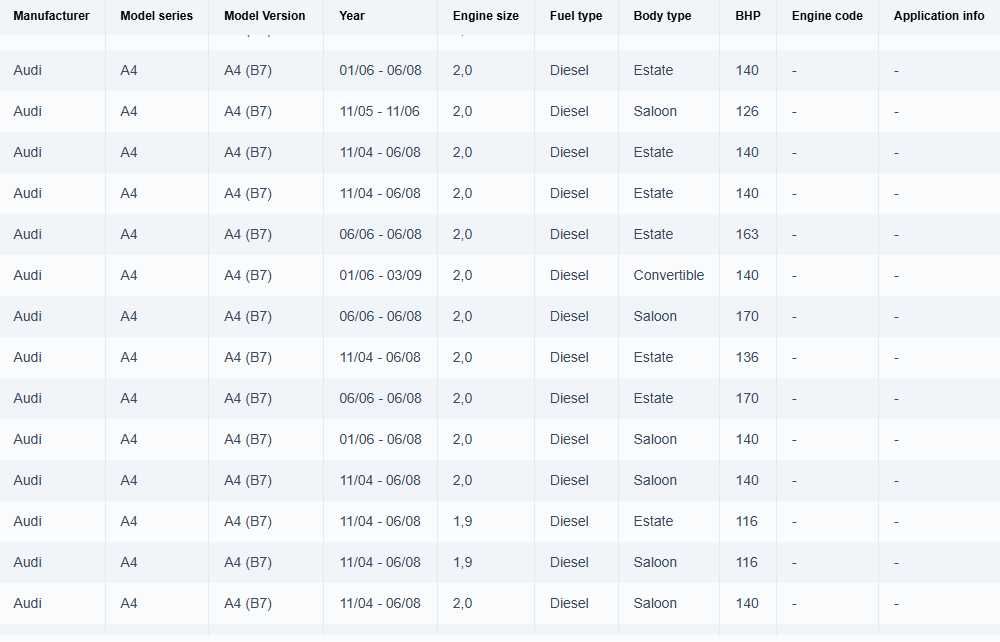Click the year range 11/05 - 11/06
Viewport: 1000px width, 642px height.
[379, 111]
